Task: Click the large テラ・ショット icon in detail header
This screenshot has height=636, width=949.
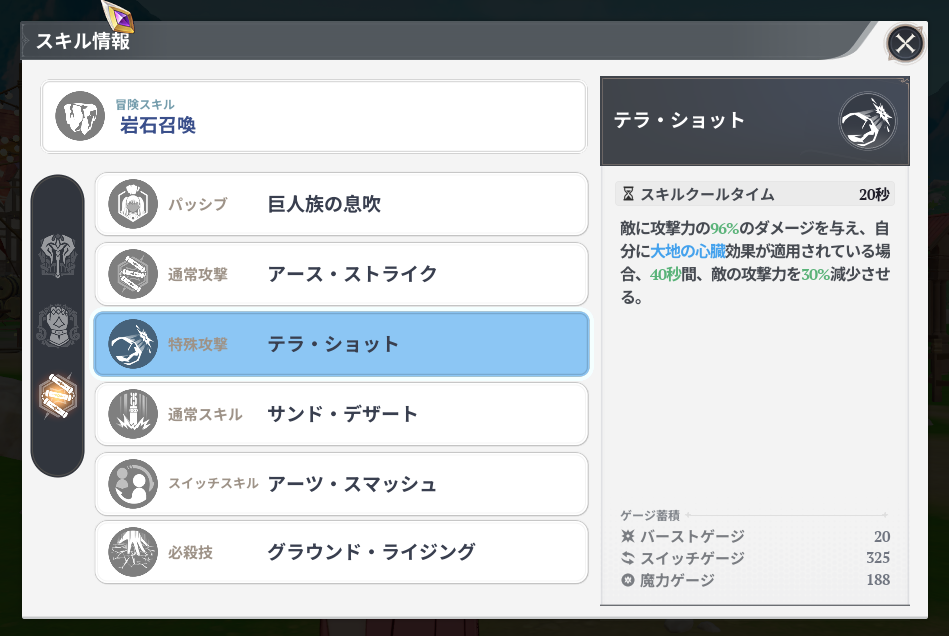Action: pyautogui.click(x=867, y=121)
